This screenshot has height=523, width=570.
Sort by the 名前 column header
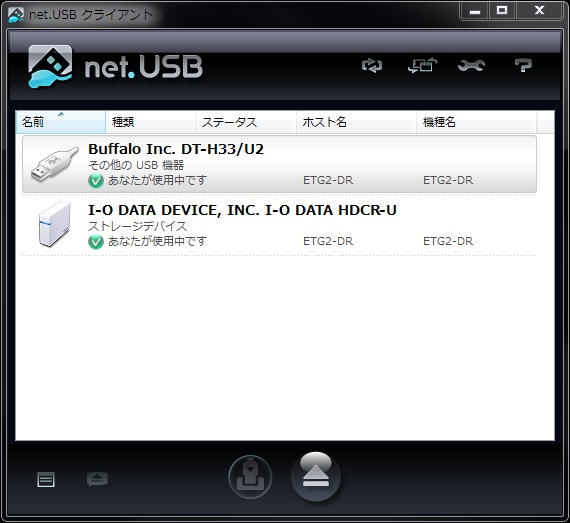coord(61,122)
